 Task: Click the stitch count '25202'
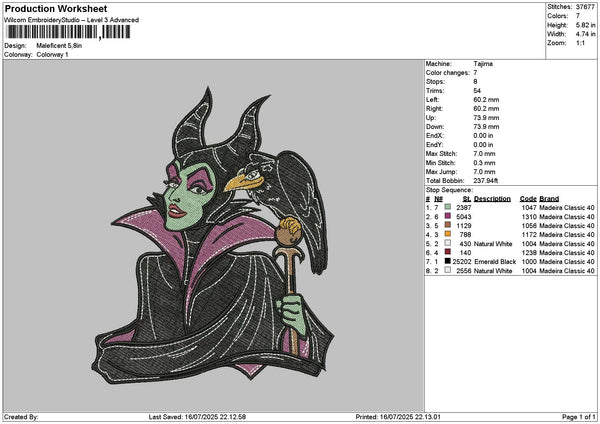[462, 262]
